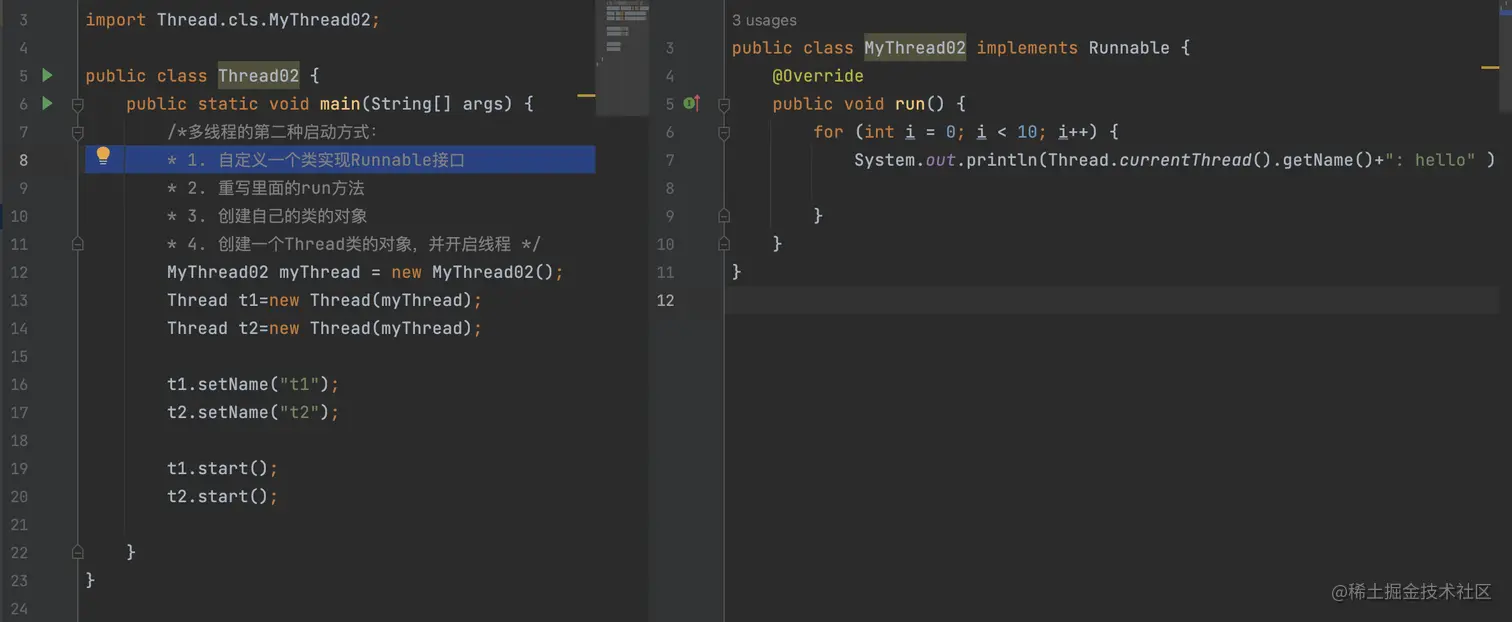Collapse the run() method fold marker in MyThread02
1512x622 pixels.
click(724, 104)
